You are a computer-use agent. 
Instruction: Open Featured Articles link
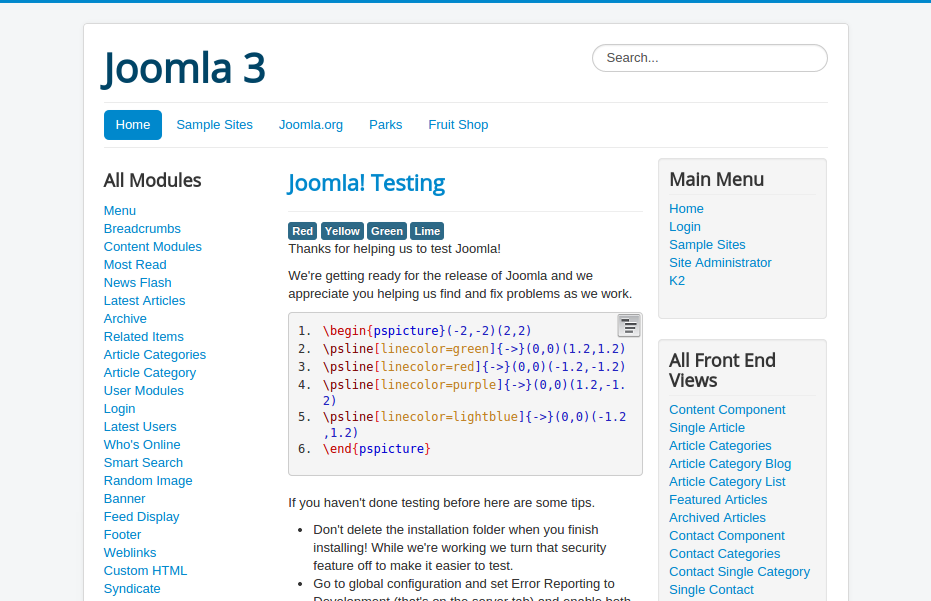point(718,500)
